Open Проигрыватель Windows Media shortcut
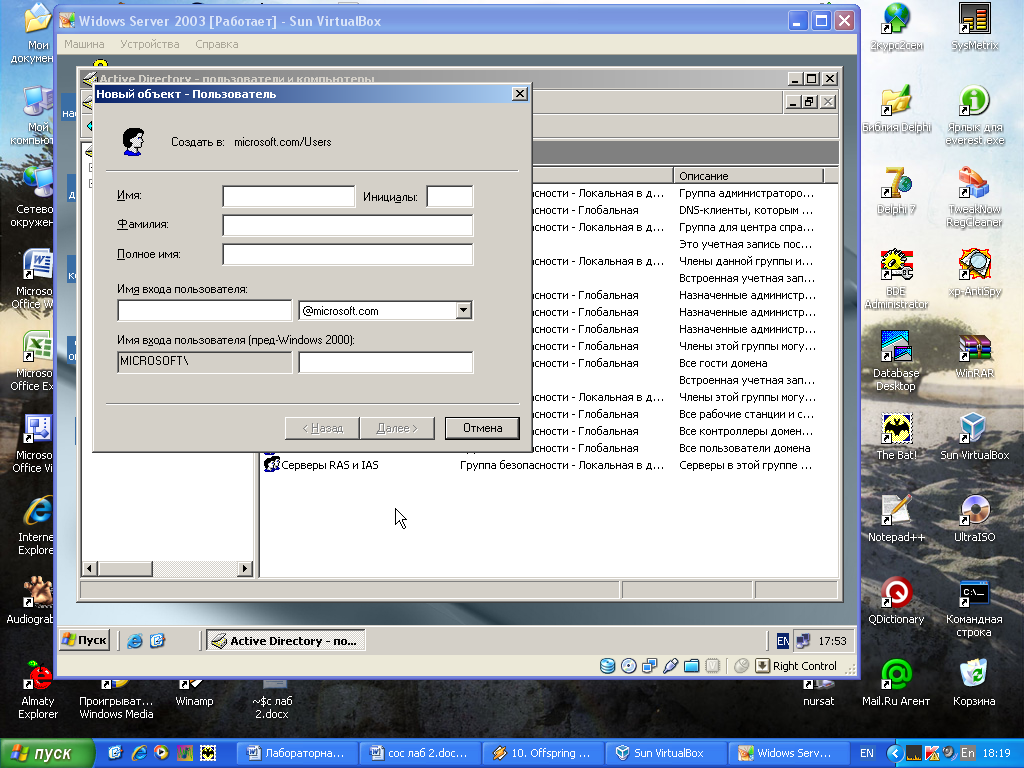Image resolution: width=1024 pixels, height=768 pixels. (116, 699)
